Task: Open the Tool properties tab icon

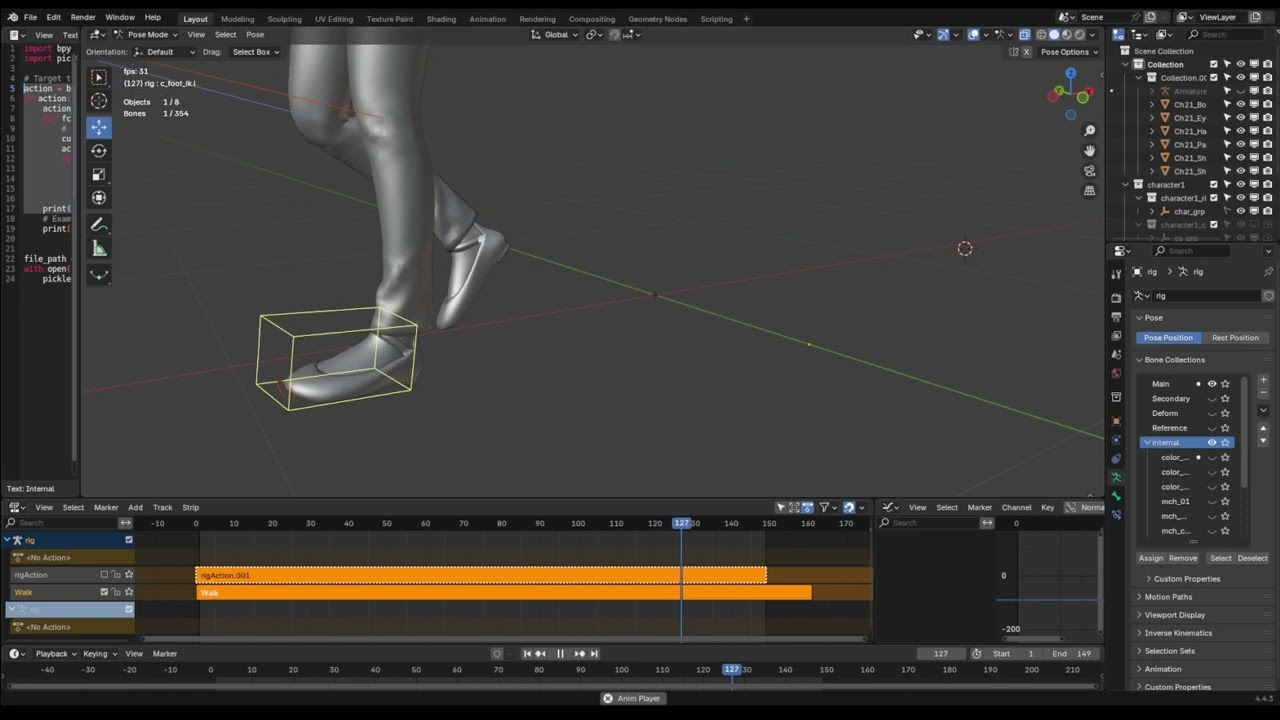Action: (1116, 274)
